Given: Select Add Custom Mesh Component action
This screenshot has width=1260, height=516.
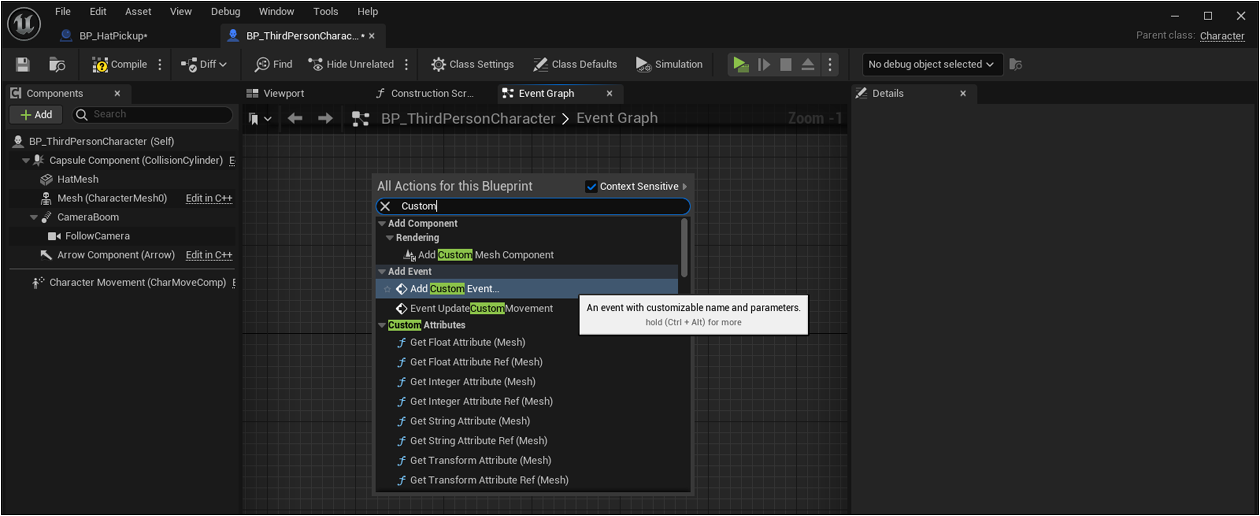Looking at the screenshot, I should pos(486,255).
